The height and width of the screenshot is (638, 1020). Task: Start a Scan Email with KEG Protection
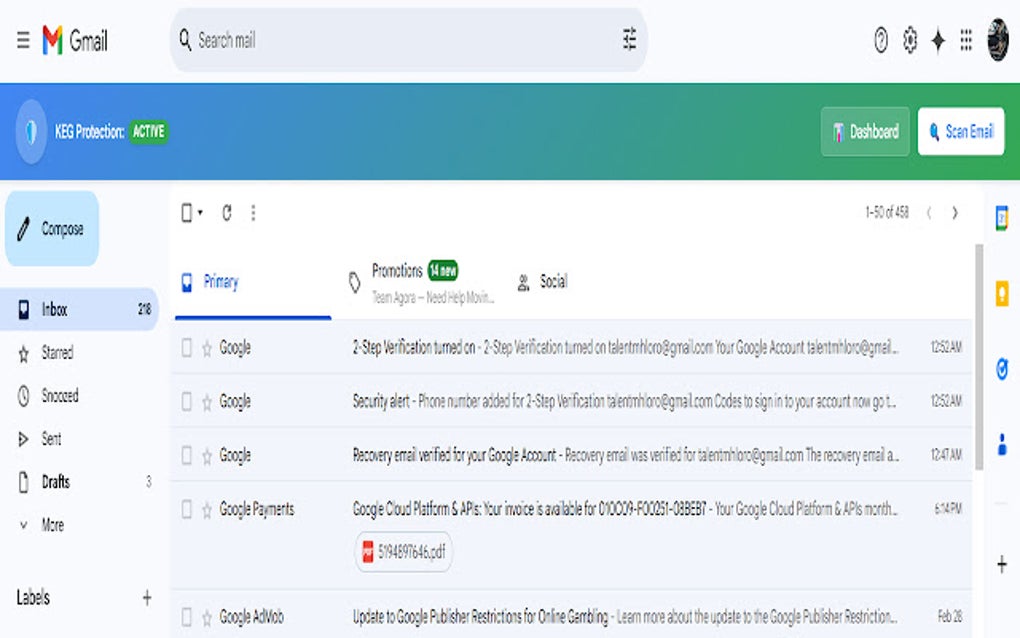pyautogui.click(x=961, y=132)
